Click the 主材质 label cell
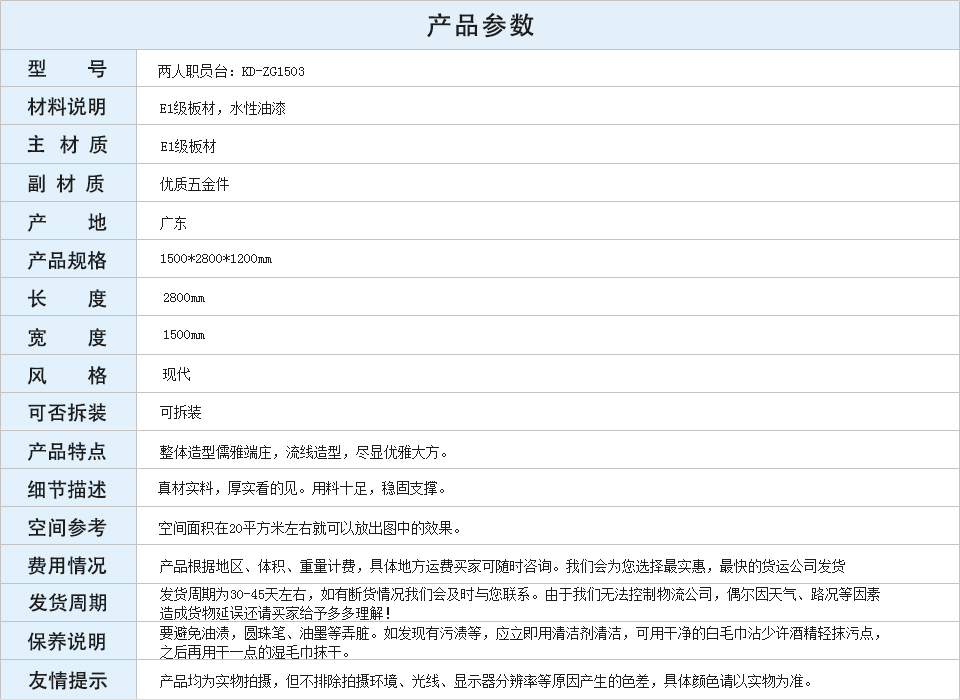960x700 pixels. pyautogui.click(x=67, y=145)
